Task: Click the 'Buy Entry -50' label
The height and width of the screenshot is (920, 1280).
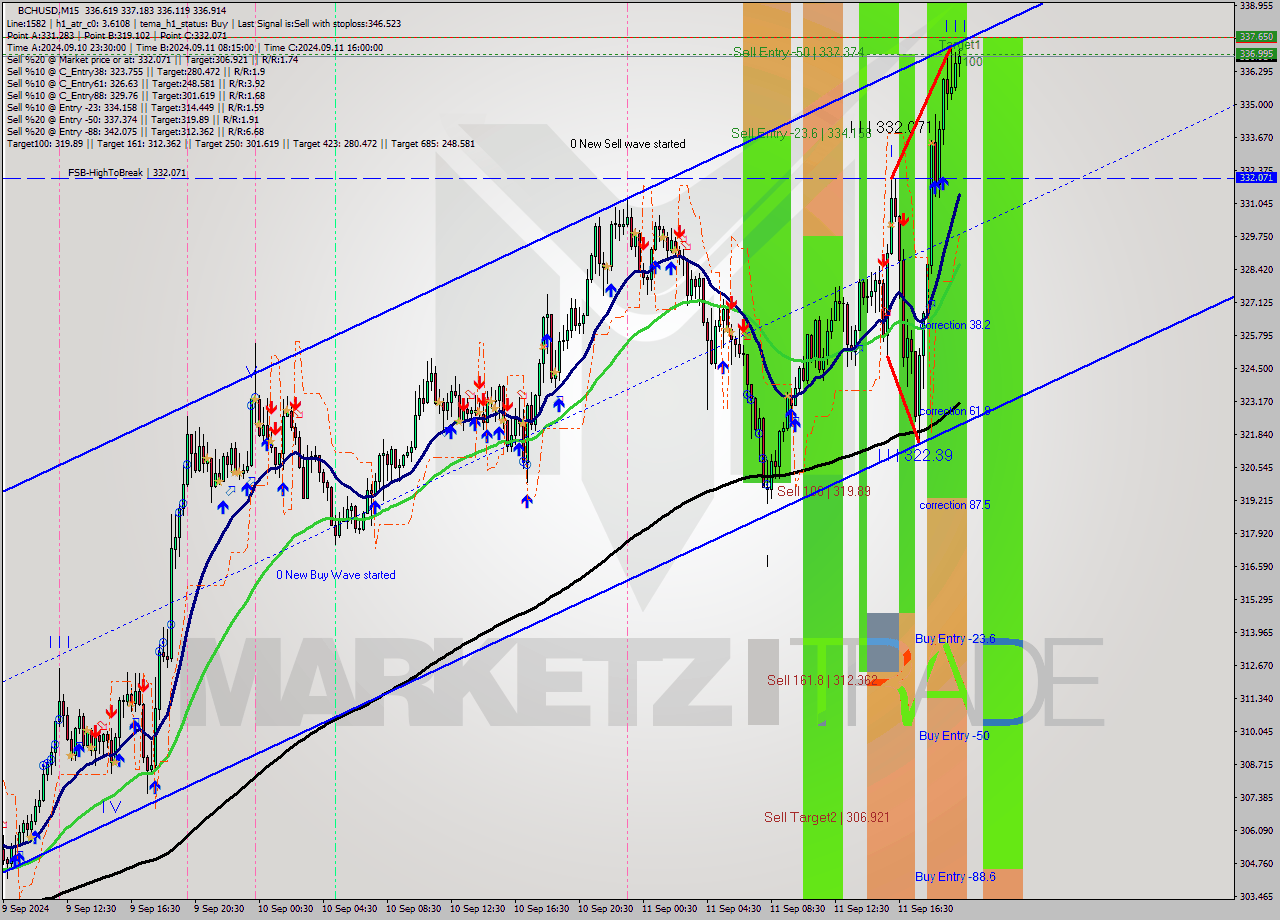Action: 954,736
